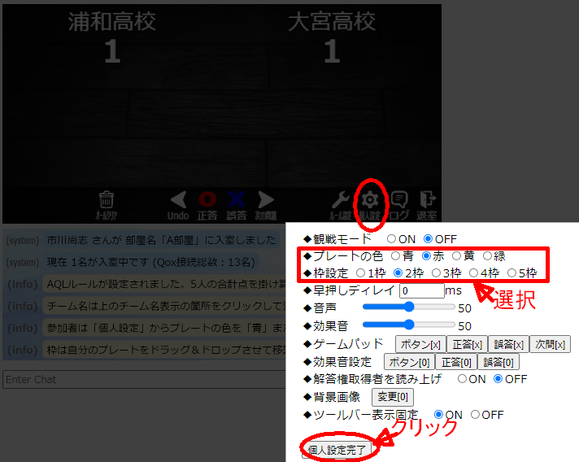Click the all-clear trash can icon

coord(107,200)
